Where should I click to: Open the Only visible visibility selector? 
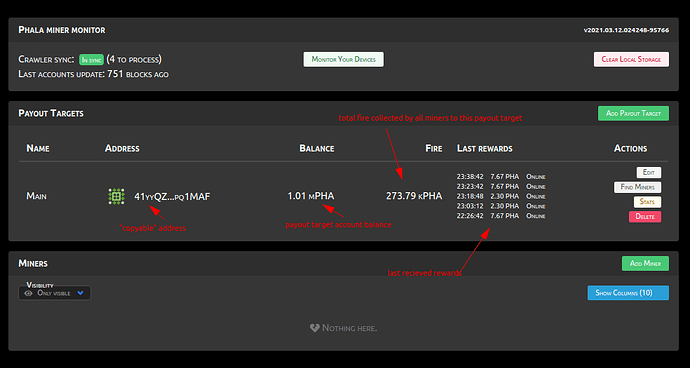[x=55, y=293]
